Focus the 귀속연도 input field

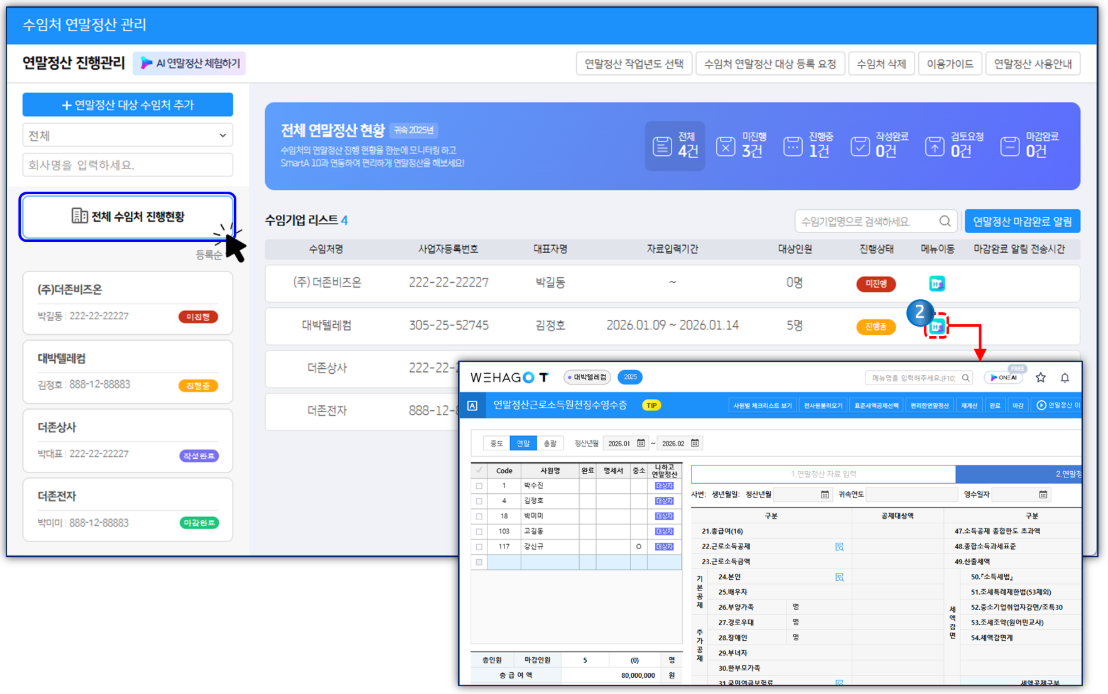click(912, 495)
